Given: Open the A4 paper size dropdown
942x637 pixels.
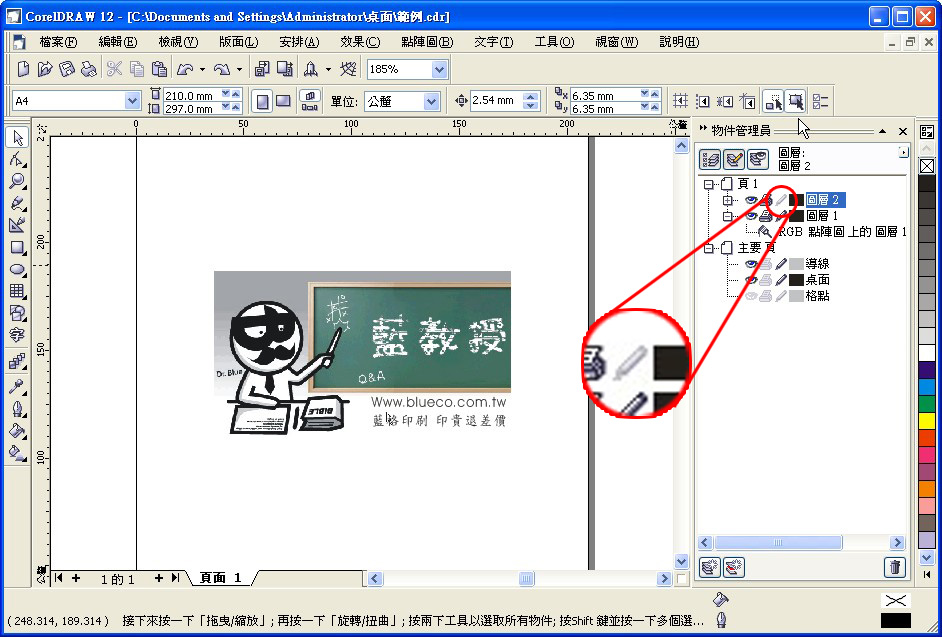Looking at the screenshot, I should (133, 102).
